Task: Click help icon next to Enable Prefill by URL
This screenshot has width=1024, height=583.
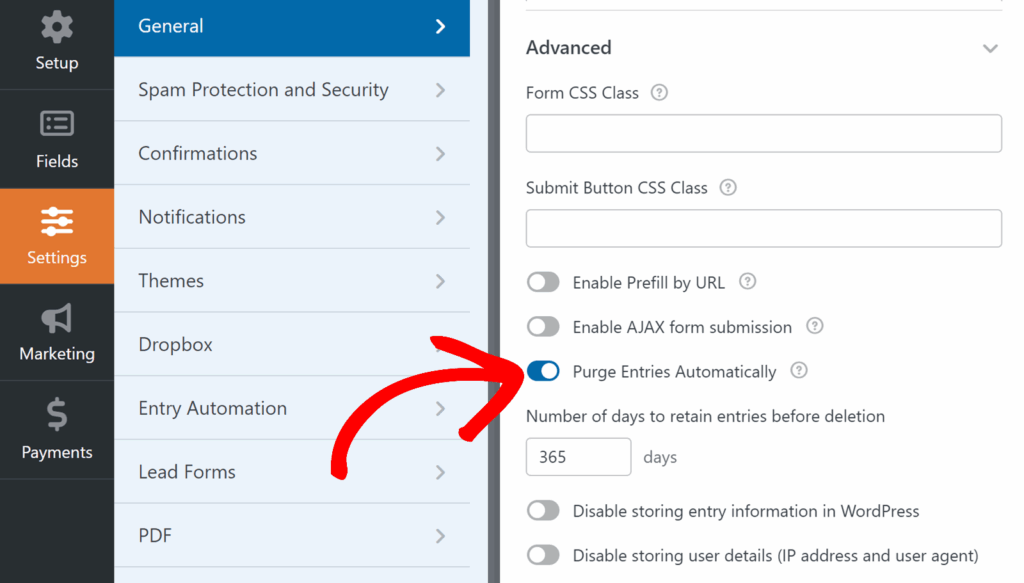Action: click(747, 282)
